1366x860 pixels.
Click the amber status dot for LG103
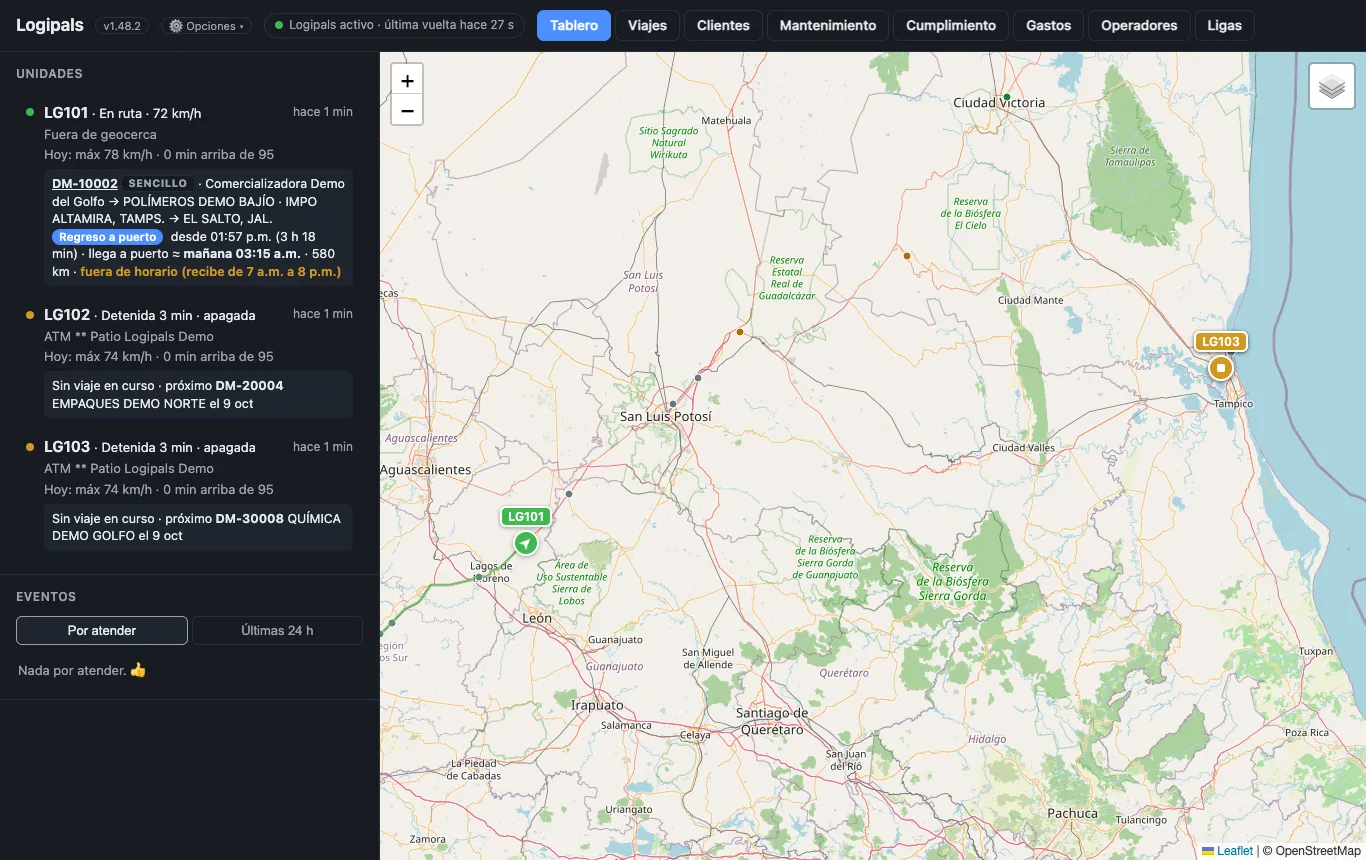[x=30, y=447]
